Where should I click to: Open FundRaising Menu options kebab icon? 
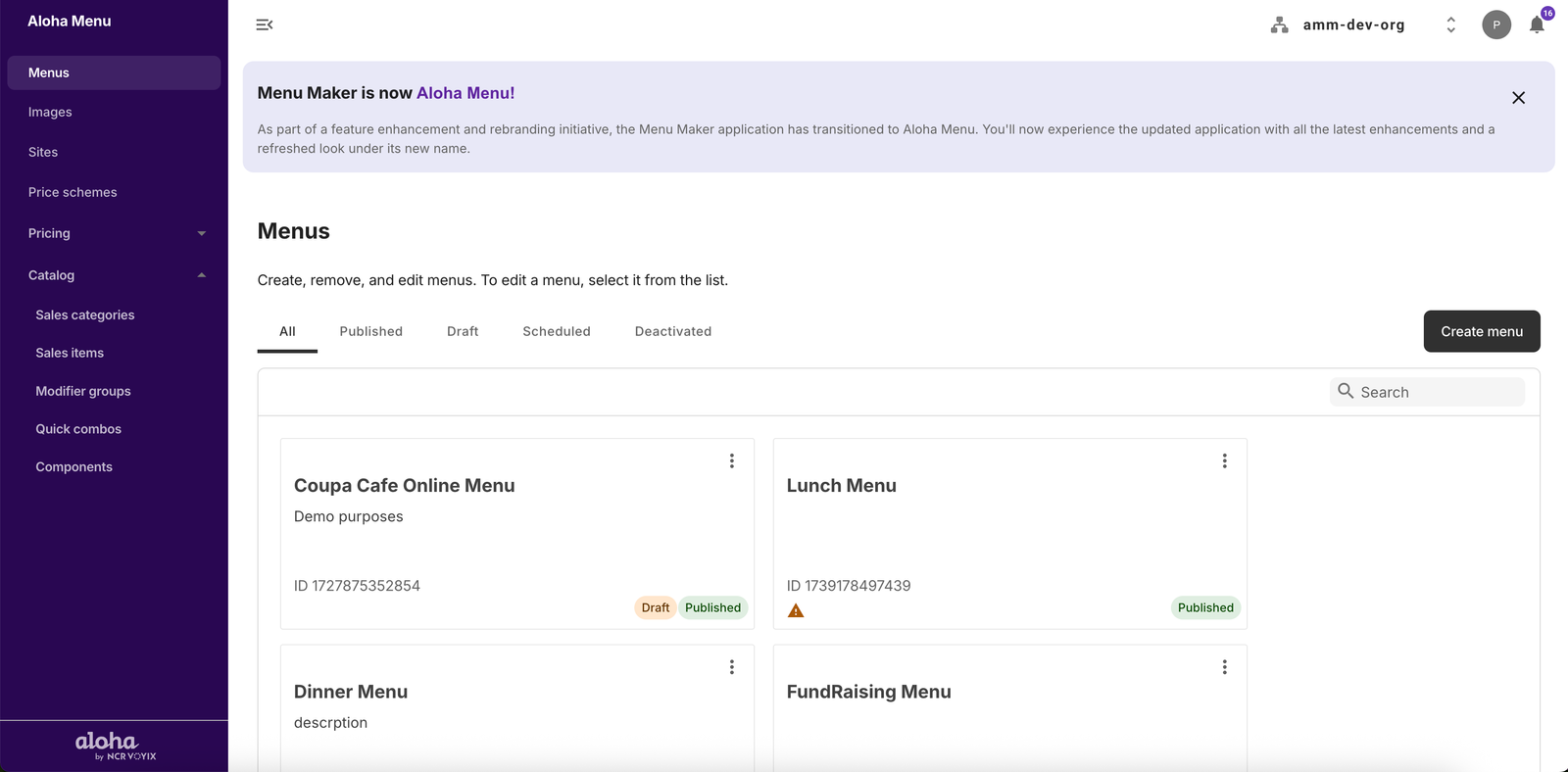1224,667
